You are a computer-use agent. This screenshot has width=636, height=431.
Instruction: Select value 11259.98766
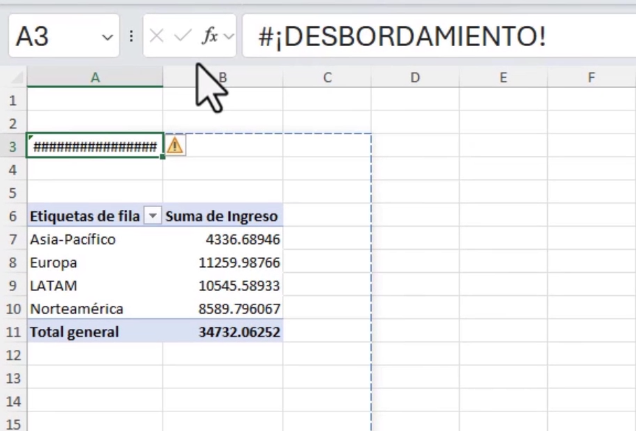tap(223, 262)
